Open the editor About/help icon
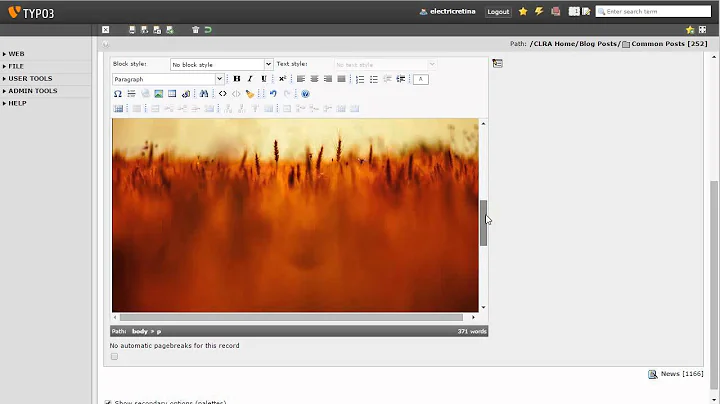The width and height of the screenshot is (720, 404). coord(305,94)
